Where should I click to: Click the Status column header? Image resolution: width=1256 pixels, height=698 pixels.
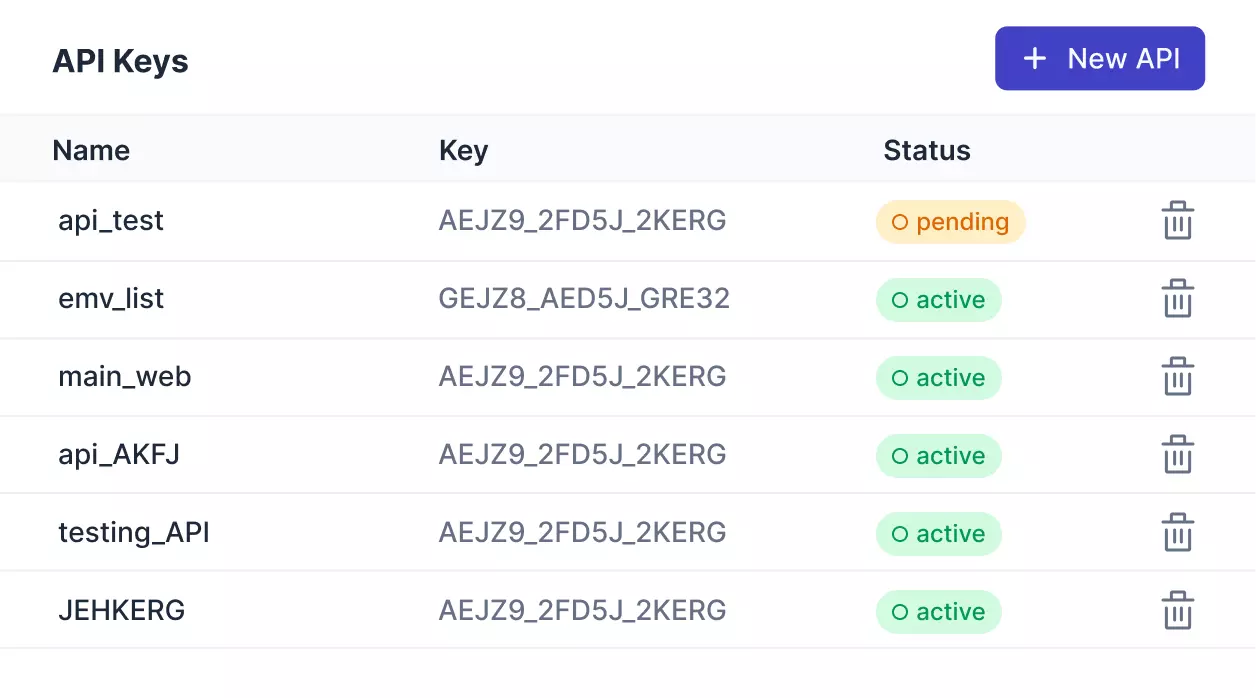tap(926, 151)
